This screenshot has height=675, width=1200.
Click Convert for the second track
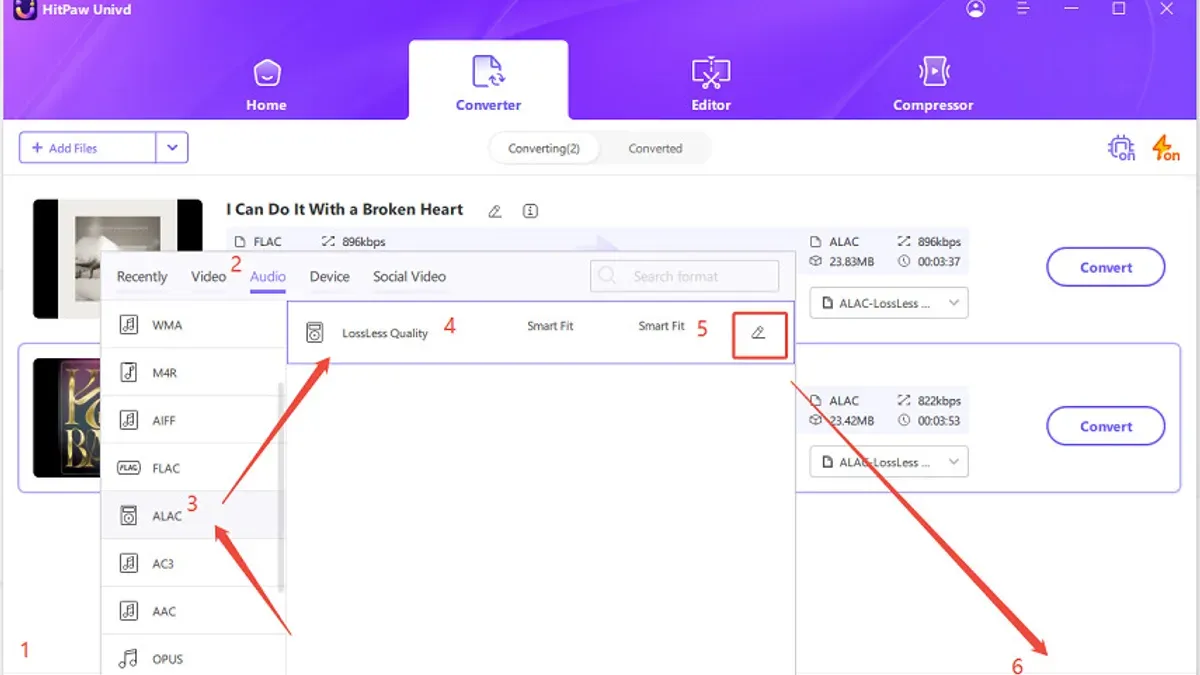[1106, 426]
